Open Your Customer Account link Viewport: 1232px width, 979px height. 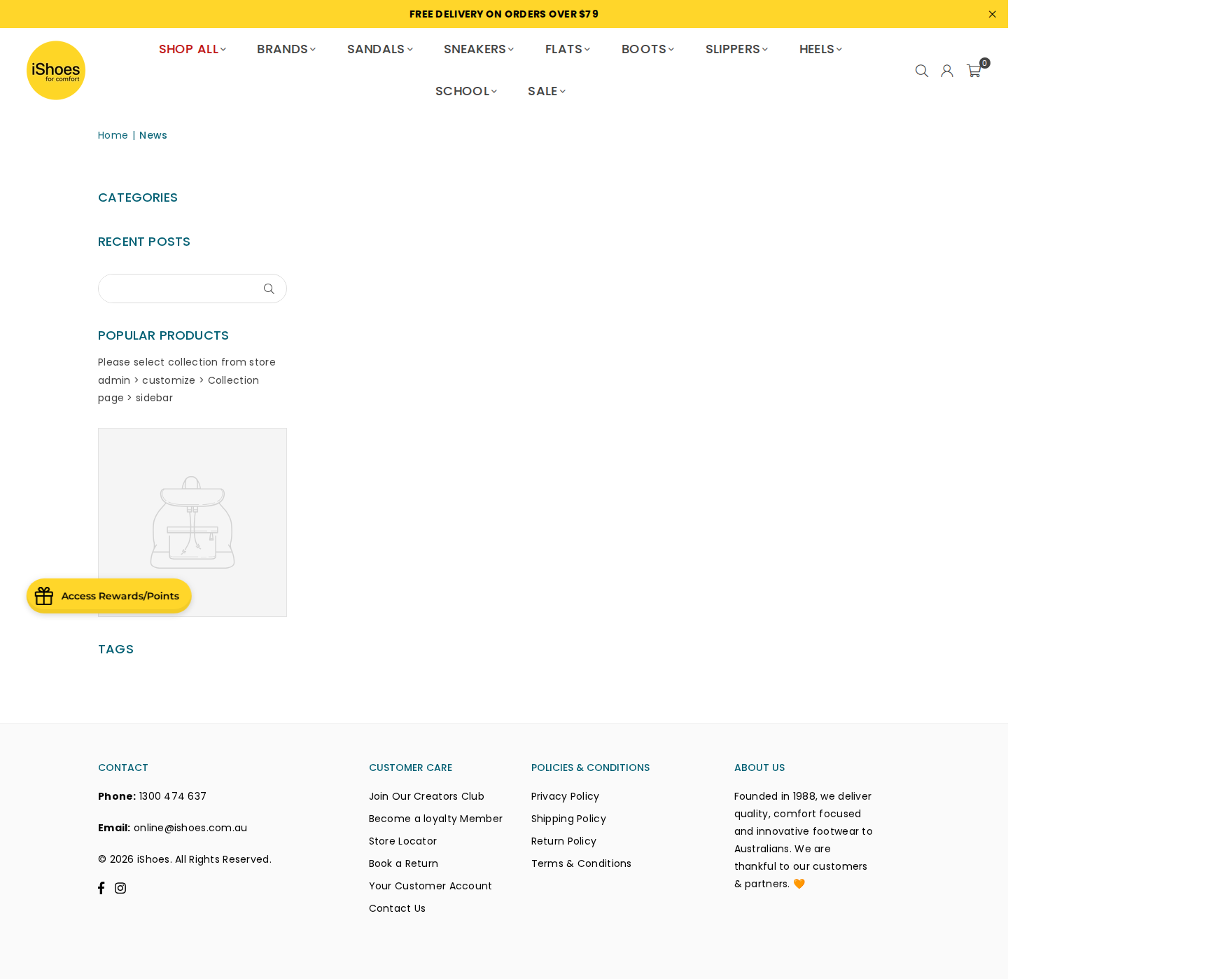[x=430, y=886]
